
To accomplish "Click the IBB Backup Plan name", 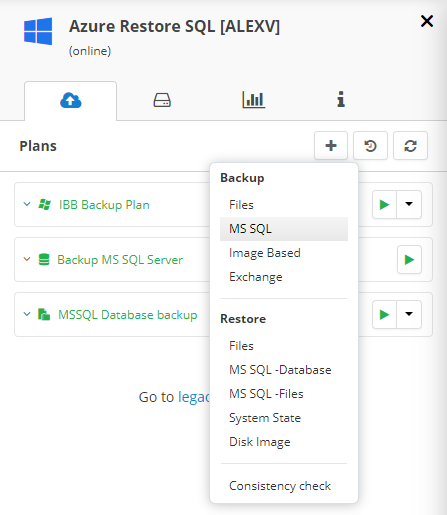I will pos(104,205).
